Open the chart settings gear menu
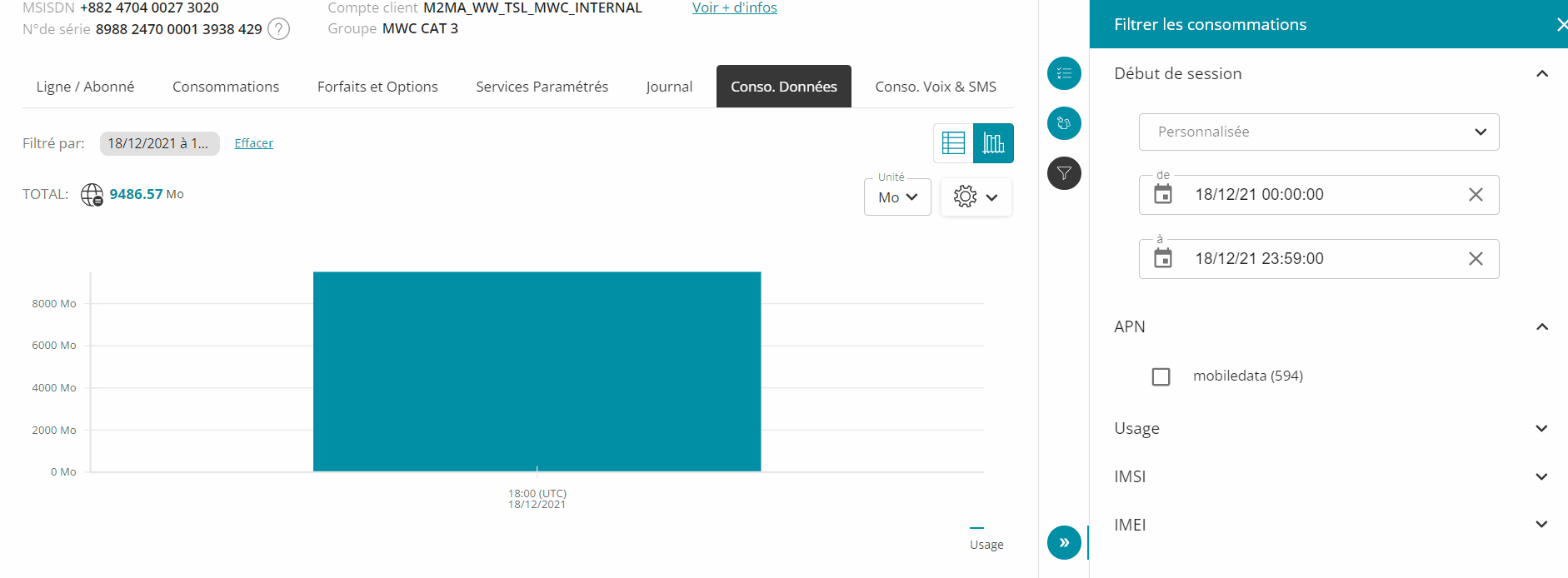This screenshot has width=1568, height=578. tap(976, 197)
